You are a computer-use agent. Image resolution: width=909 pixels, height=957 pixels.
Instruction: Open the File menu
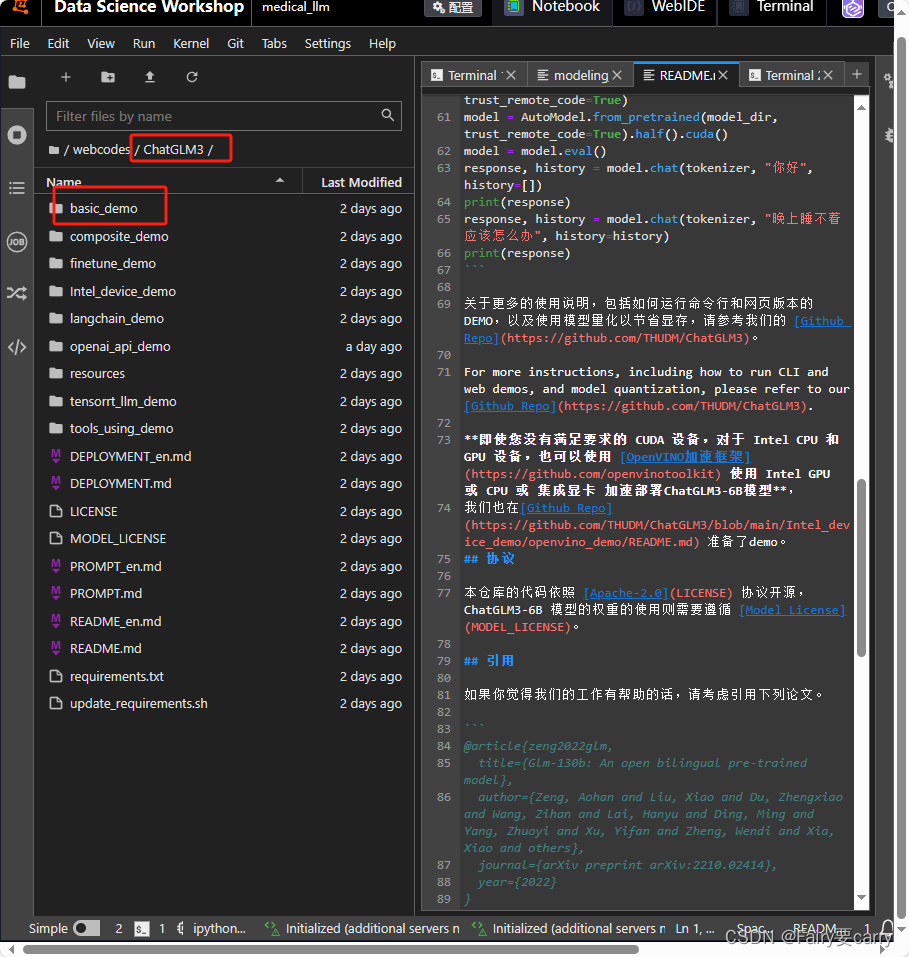coord(20,44)
